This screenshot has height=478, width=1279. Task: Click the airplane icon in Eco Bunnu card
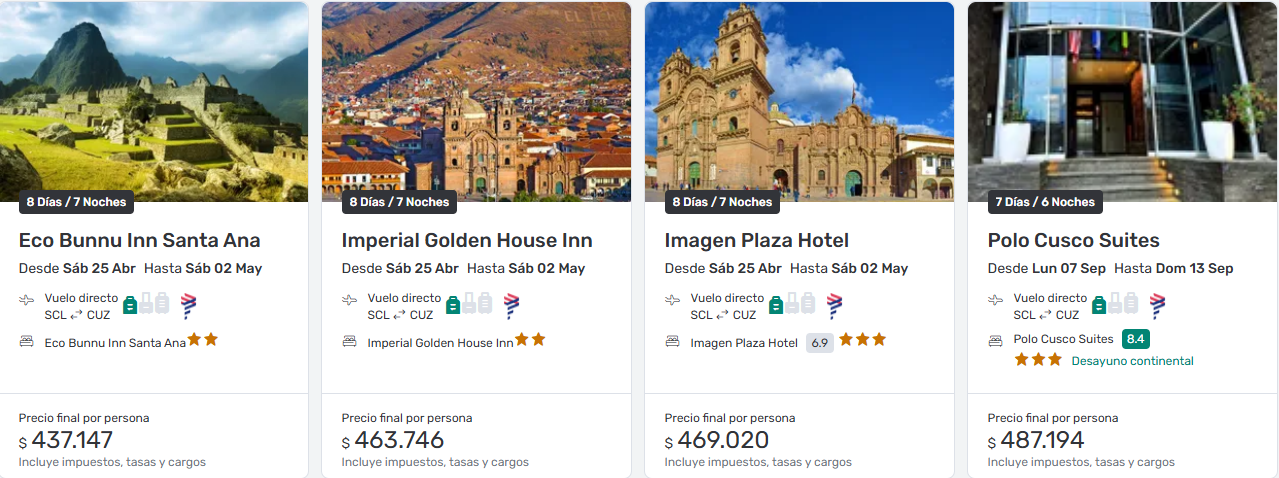27,299
